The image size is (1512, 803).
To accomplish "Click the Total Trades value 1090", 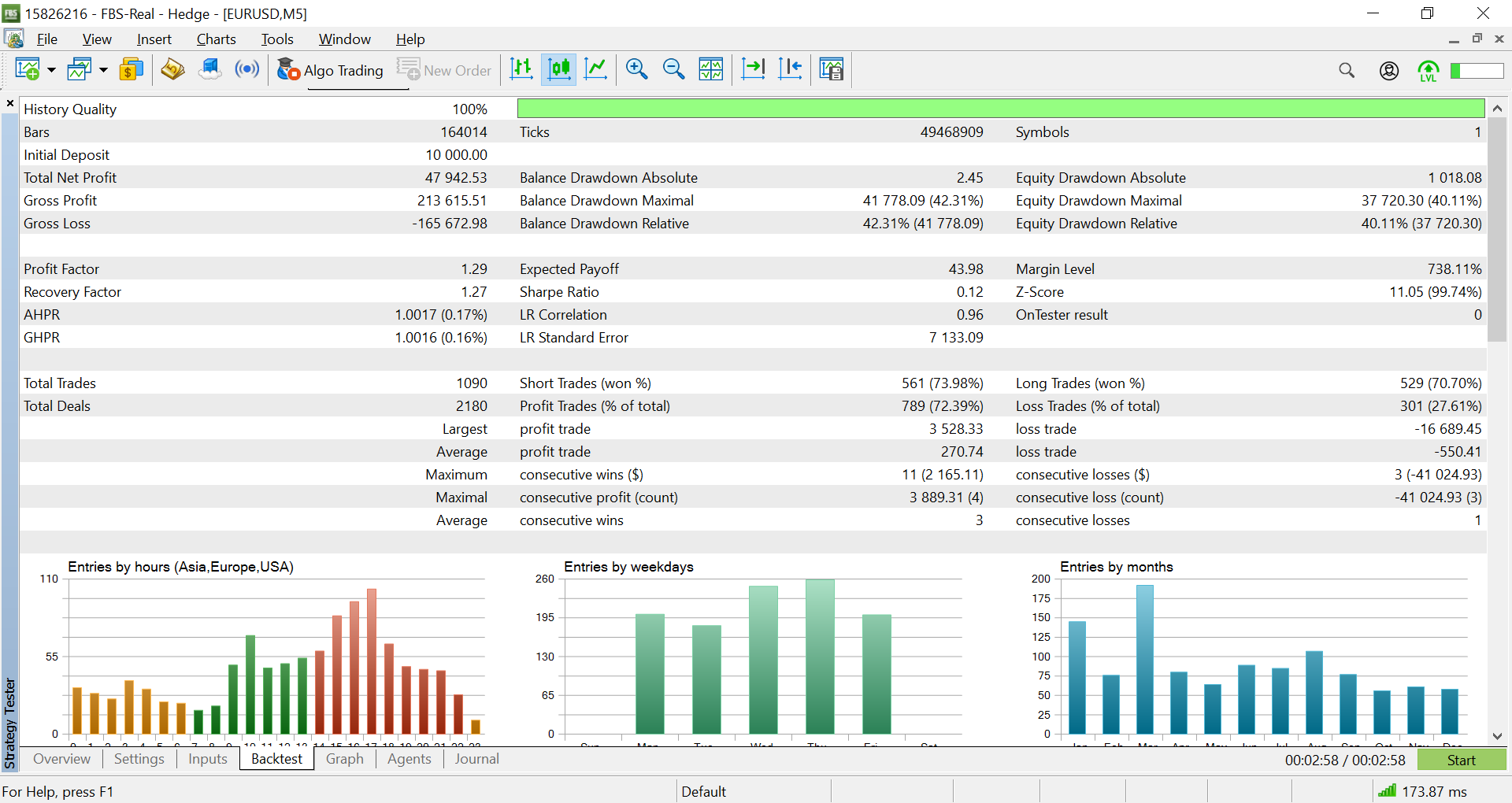I will (472, 383).
